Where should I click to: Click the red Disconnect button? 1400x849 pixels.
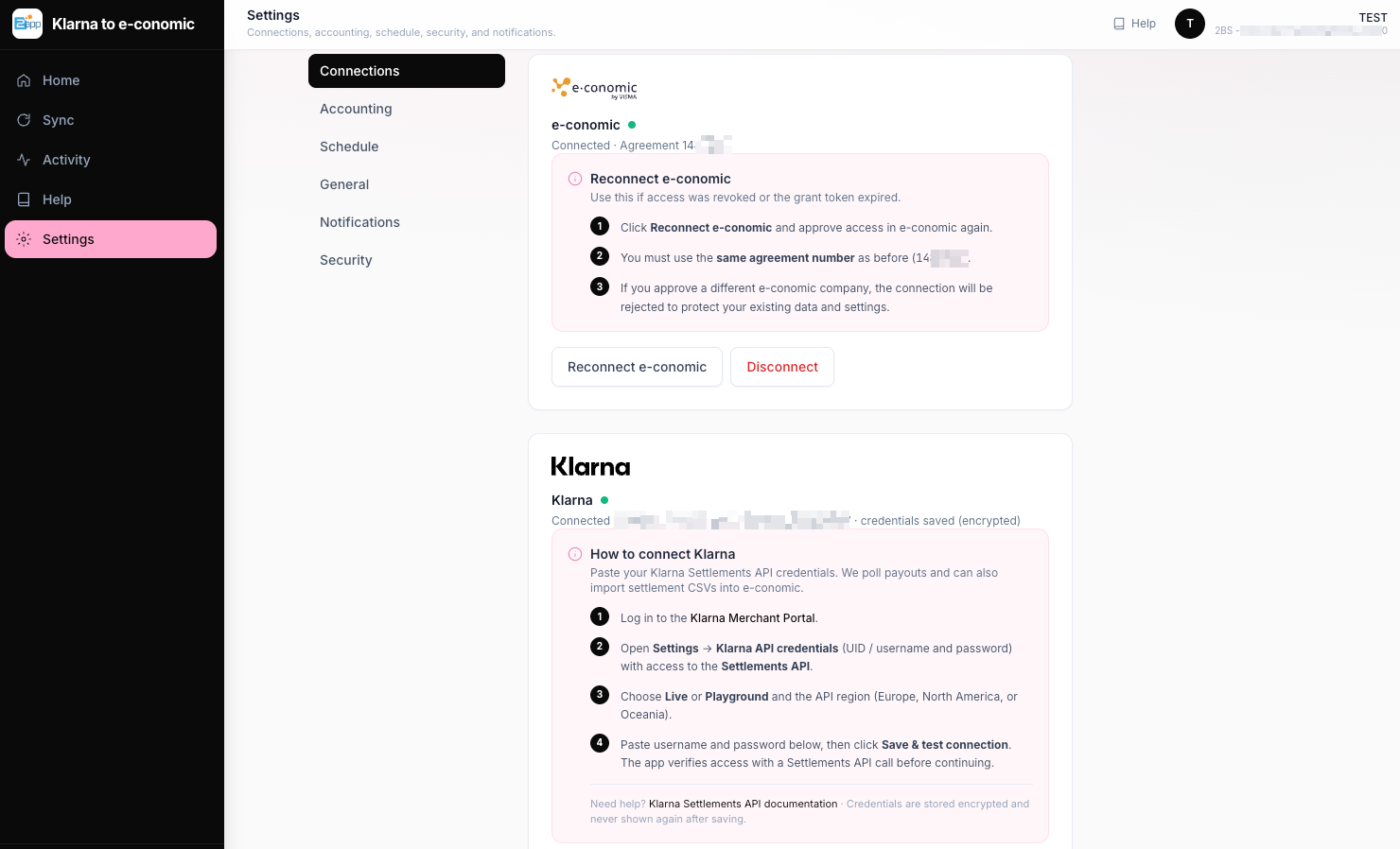782,367
